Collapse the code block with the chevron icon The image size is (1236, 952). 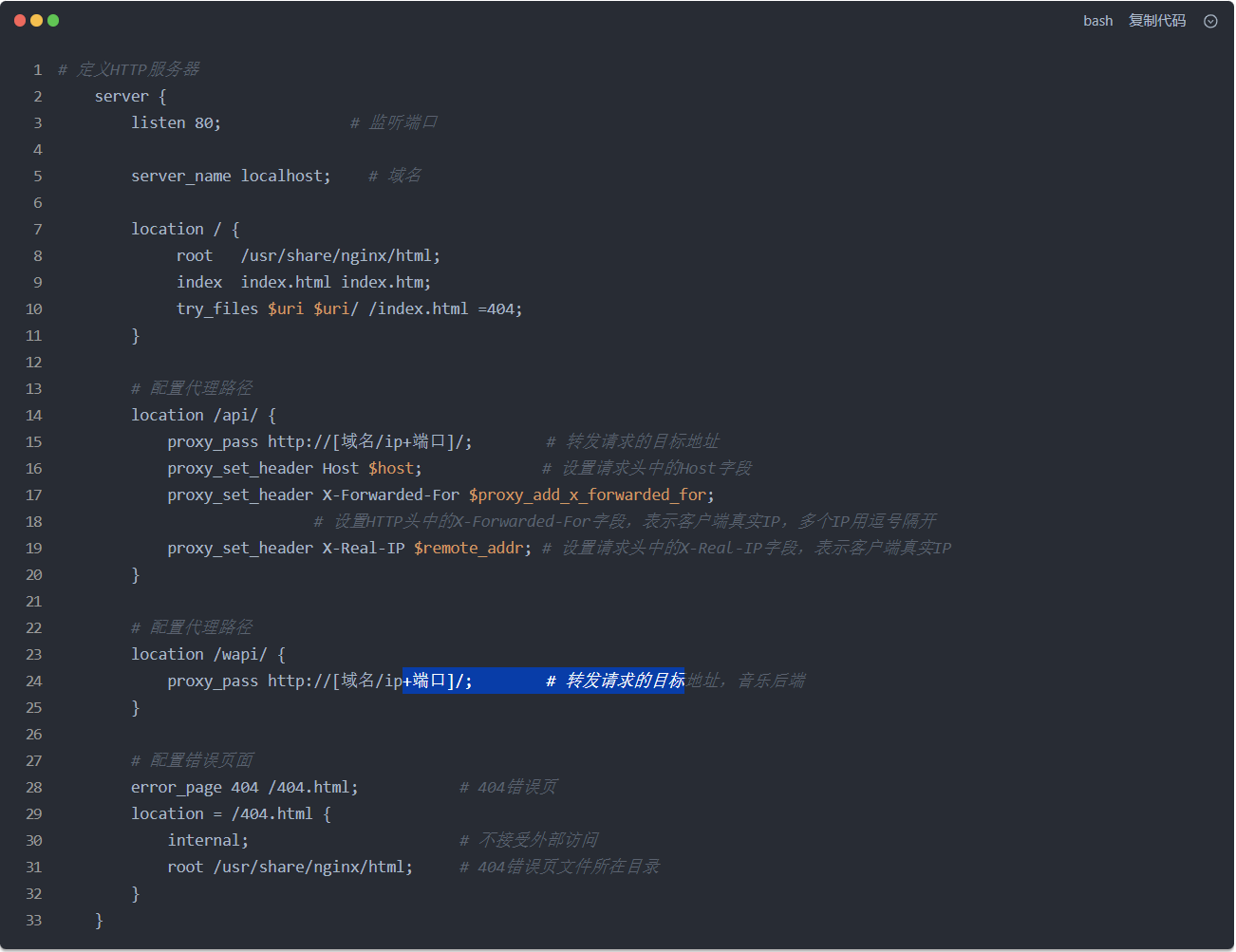tap(1210, 21)
